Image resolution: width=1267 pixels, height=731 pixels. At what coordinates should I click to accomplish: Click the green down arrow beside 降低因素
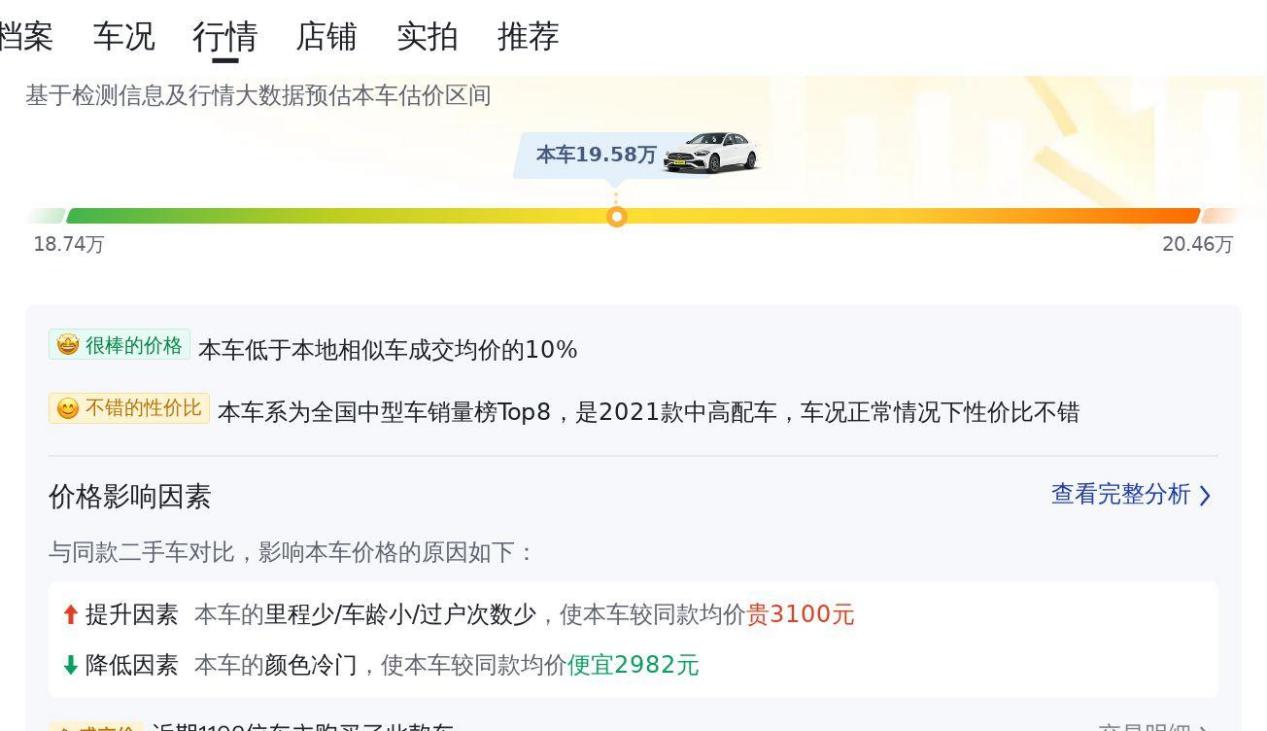coord(69,664)
